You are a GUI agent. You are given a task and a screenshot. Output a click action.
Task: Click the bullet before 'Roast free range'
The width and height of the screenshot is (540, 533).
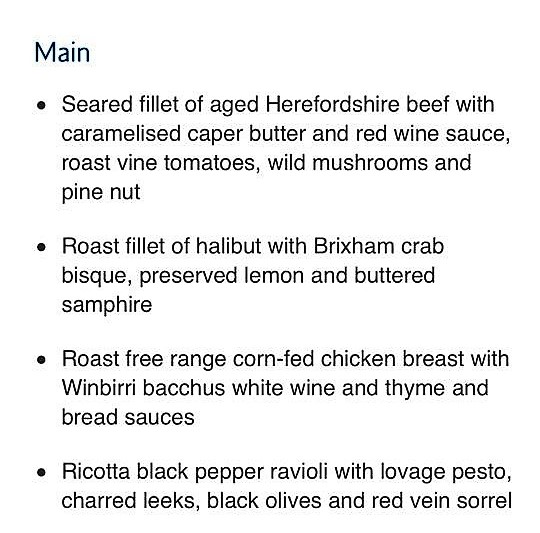[41, 360]
